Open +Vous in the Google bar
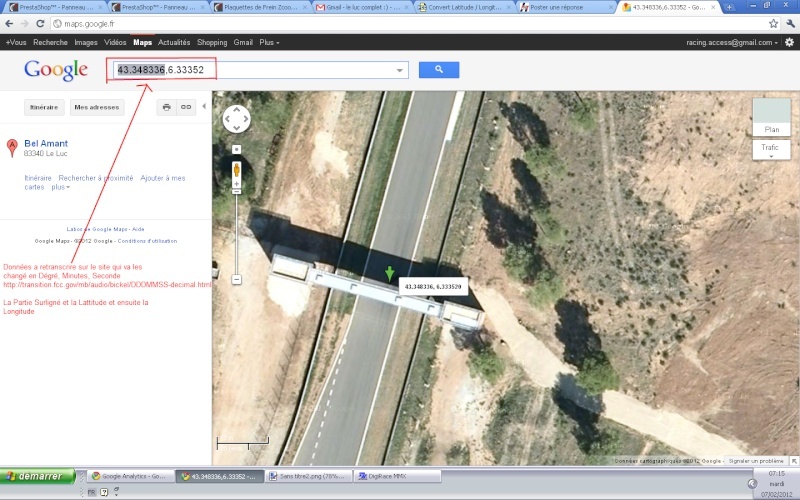This screenshot has width=800, height=500. tap(16, 42)
